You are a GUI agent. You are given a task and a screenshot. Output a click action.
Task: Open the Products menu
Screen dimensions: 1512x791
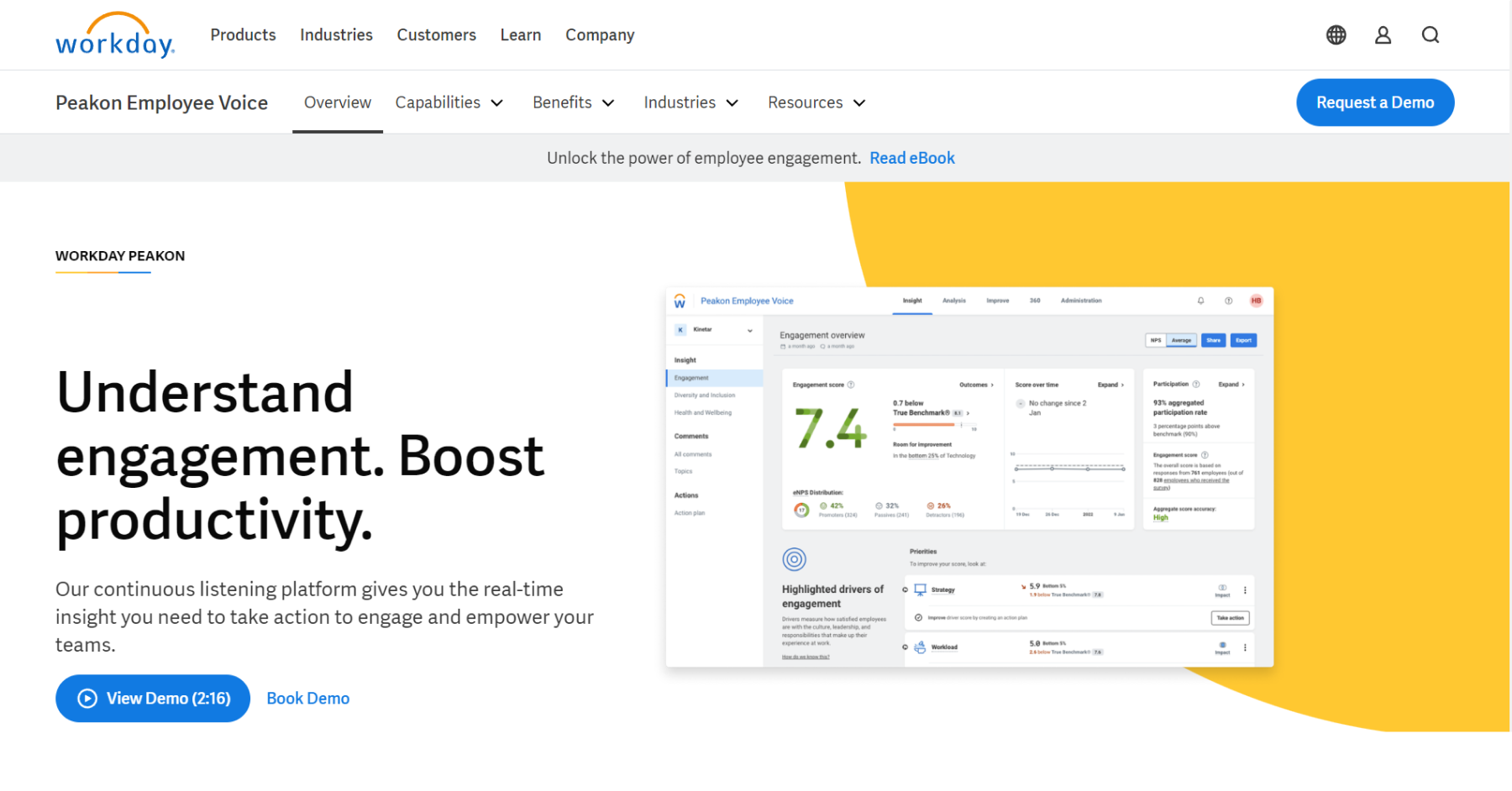coord(243,34)
